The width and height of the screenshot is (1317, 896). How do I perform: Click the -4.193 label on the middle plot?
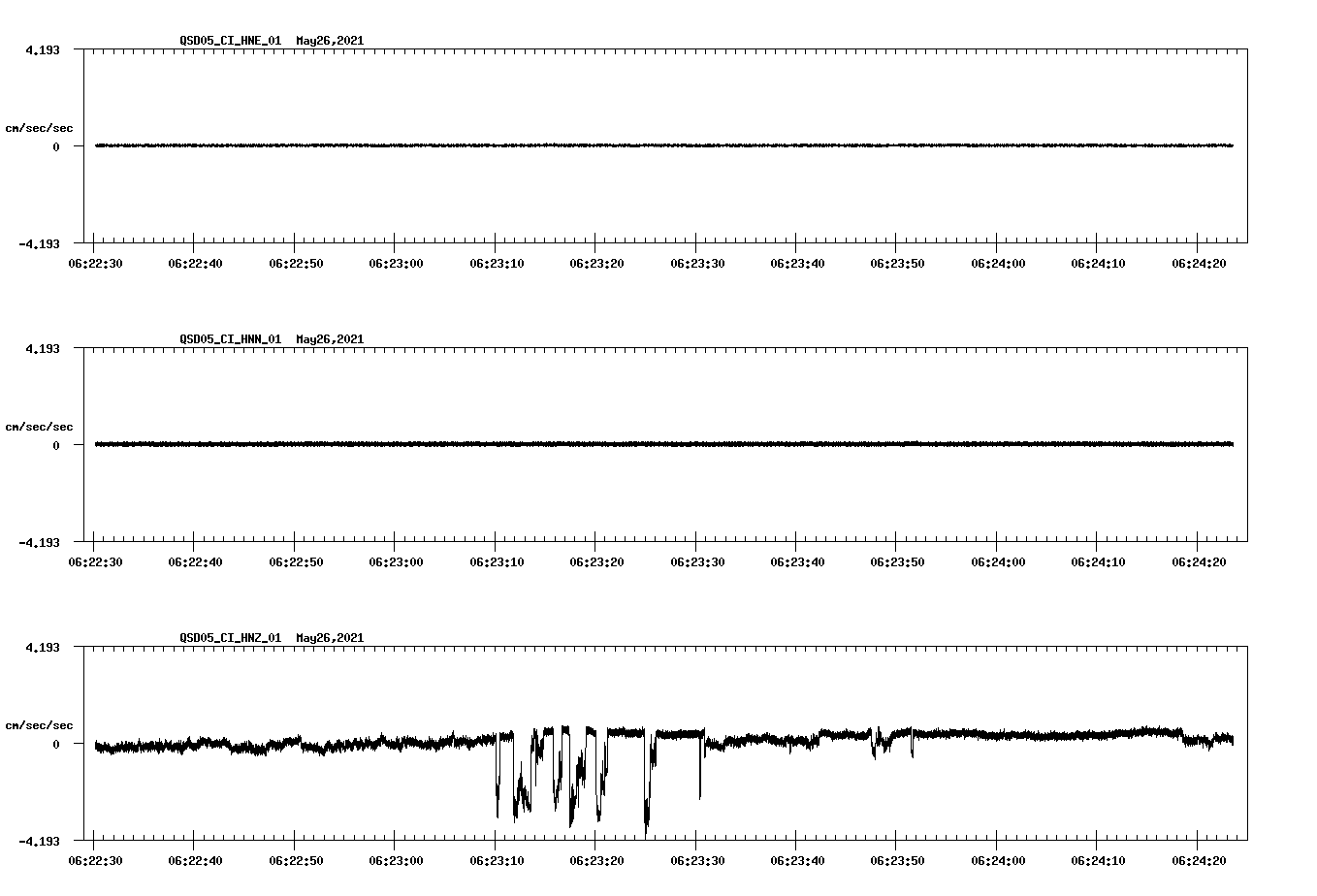[41, 543]
